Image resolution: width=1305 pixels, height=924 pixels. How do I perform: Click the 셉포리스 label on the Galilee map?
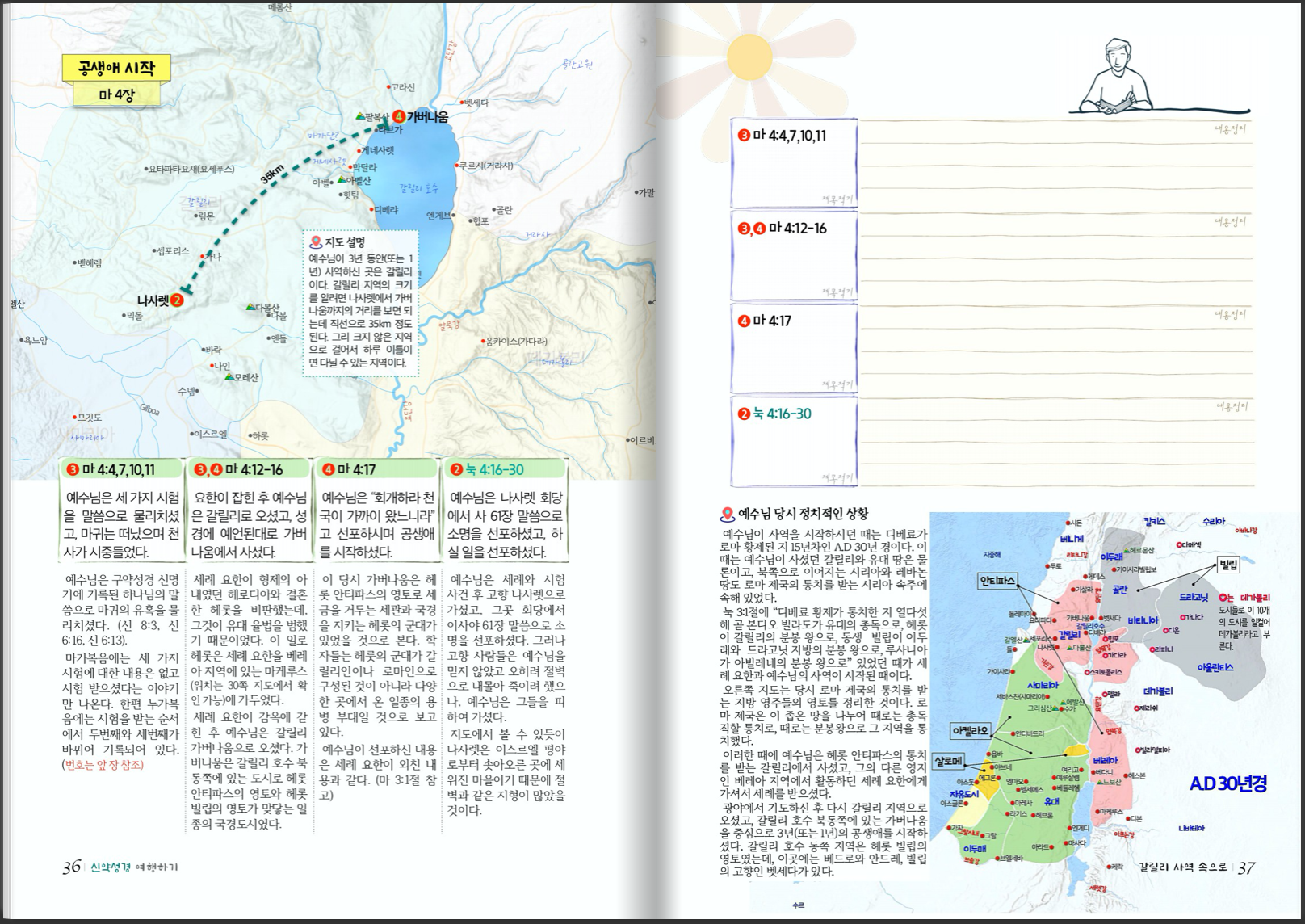click(173, 251)
